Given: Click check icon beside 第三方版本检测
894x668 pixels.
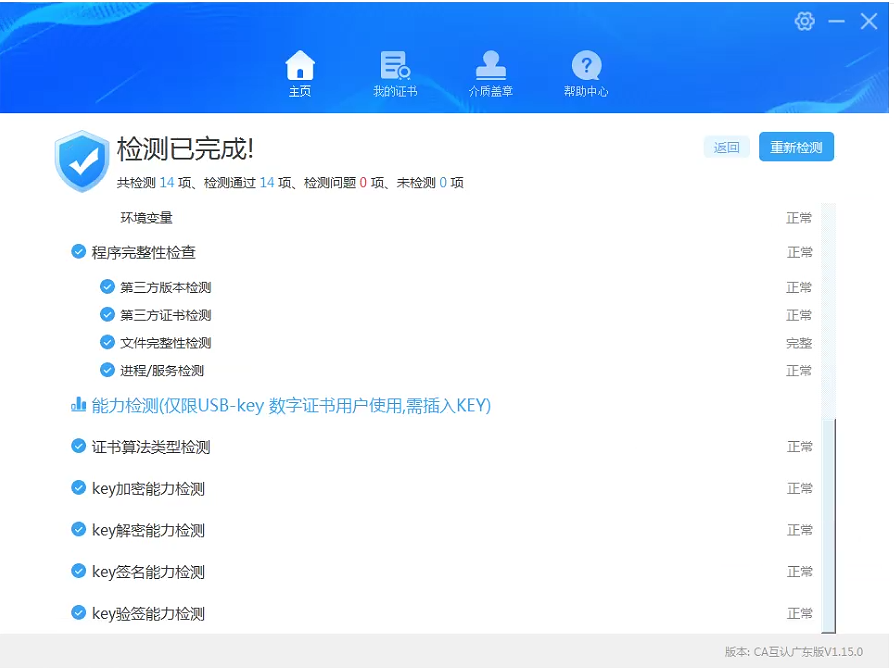Looking at the screenshot, I should coord(107,287).
